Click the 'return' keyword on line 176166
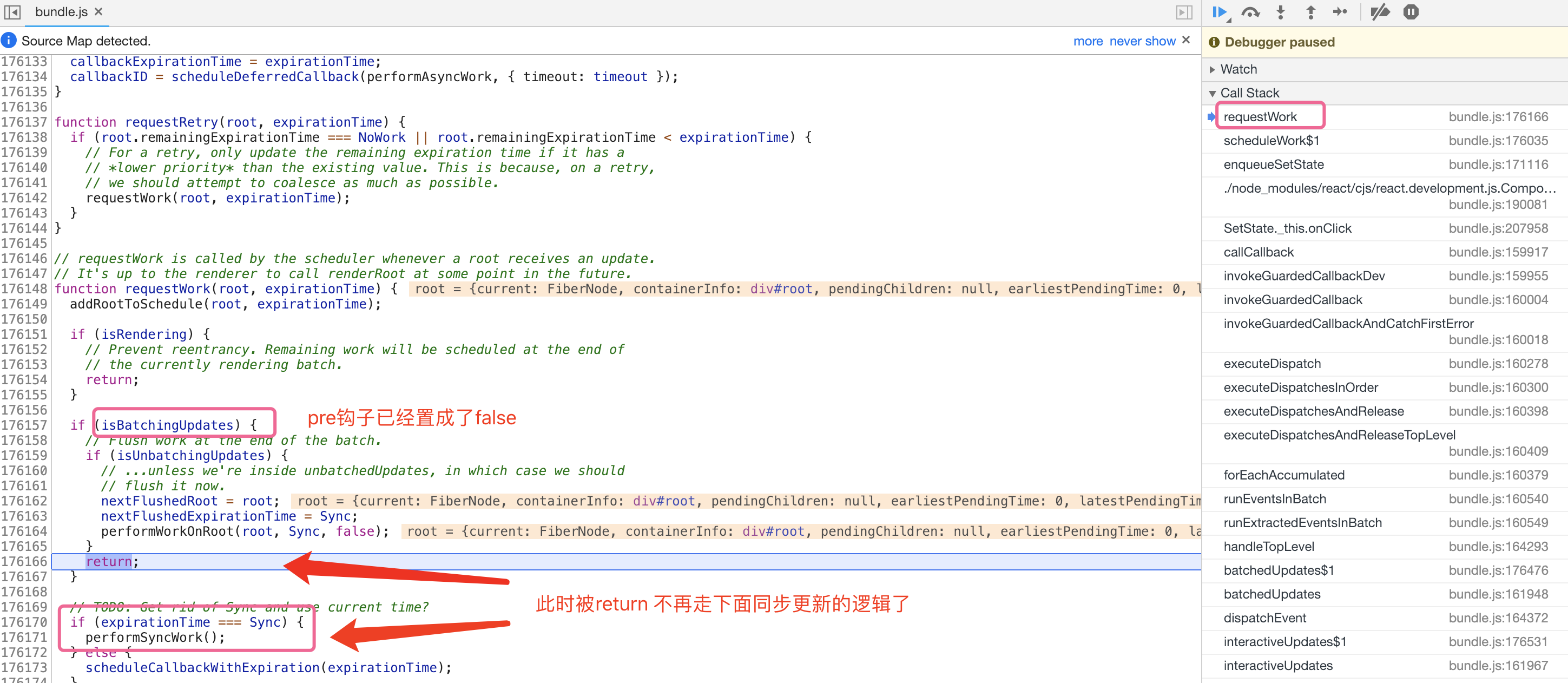 point(109,561)
